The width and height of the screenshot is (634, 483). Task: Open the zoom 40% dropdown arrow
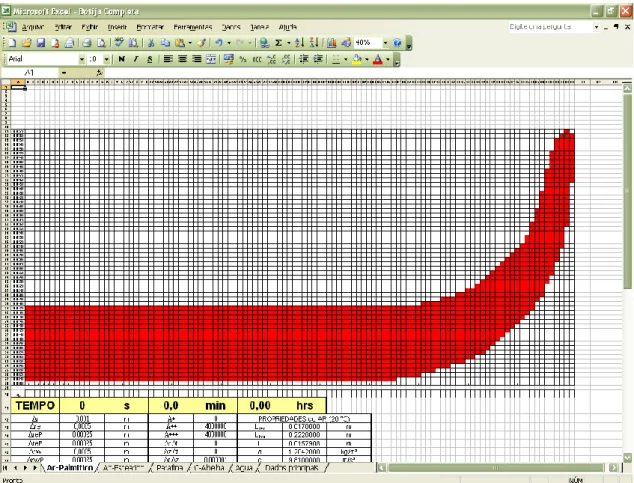tap(385, 43)
